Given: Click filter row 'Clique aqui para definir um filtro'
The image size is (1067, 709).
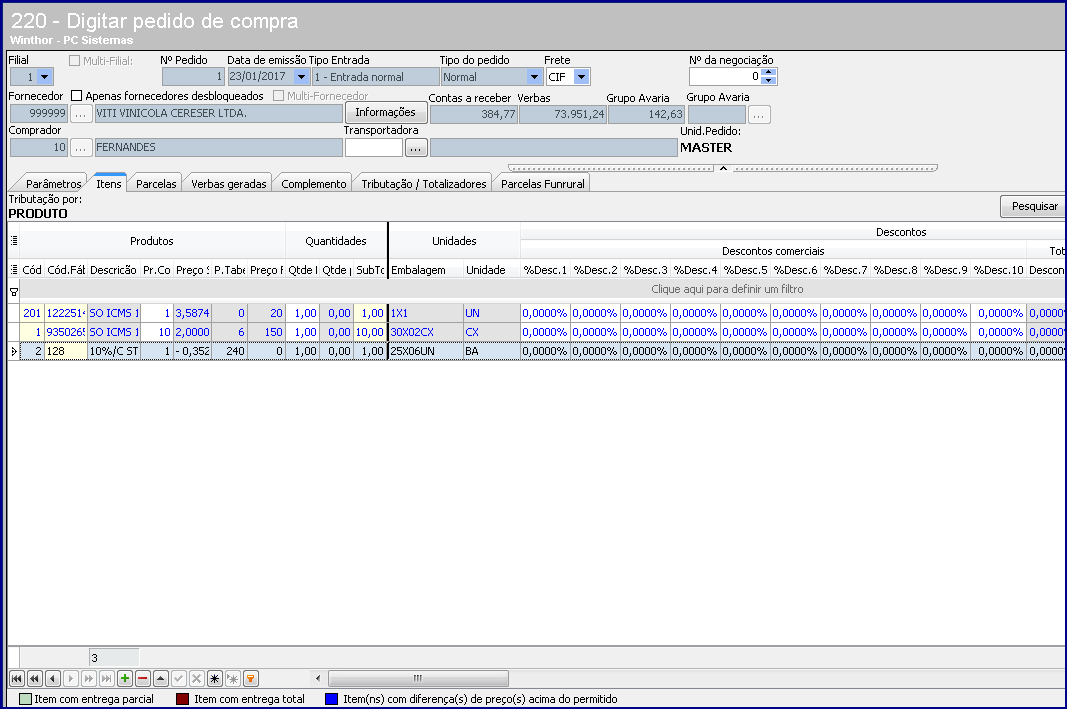Looking at the screenshot, I should coord(727,289).
